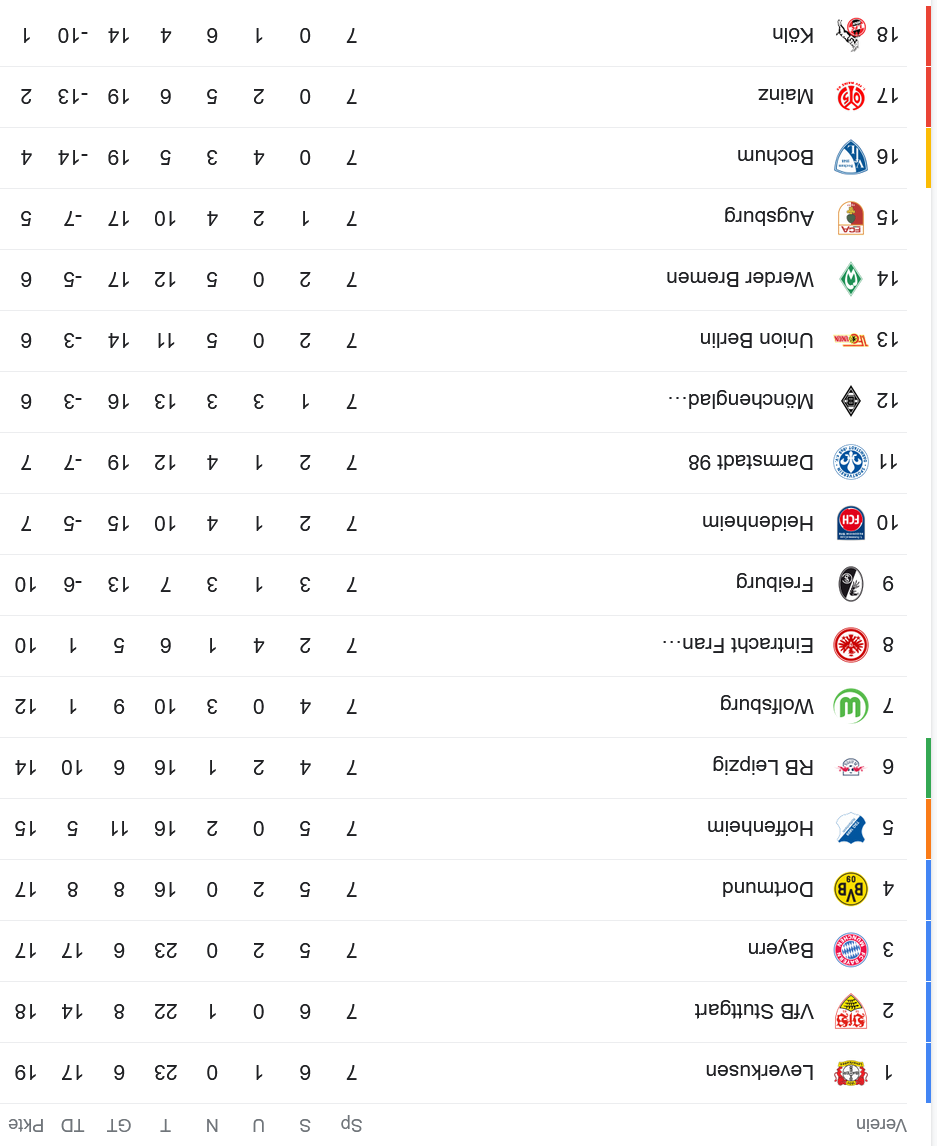Open the Darmstadt 98 team name
Image resolution: width=937 pixels, height=1146 pixels.
click(x=750, y=463)
